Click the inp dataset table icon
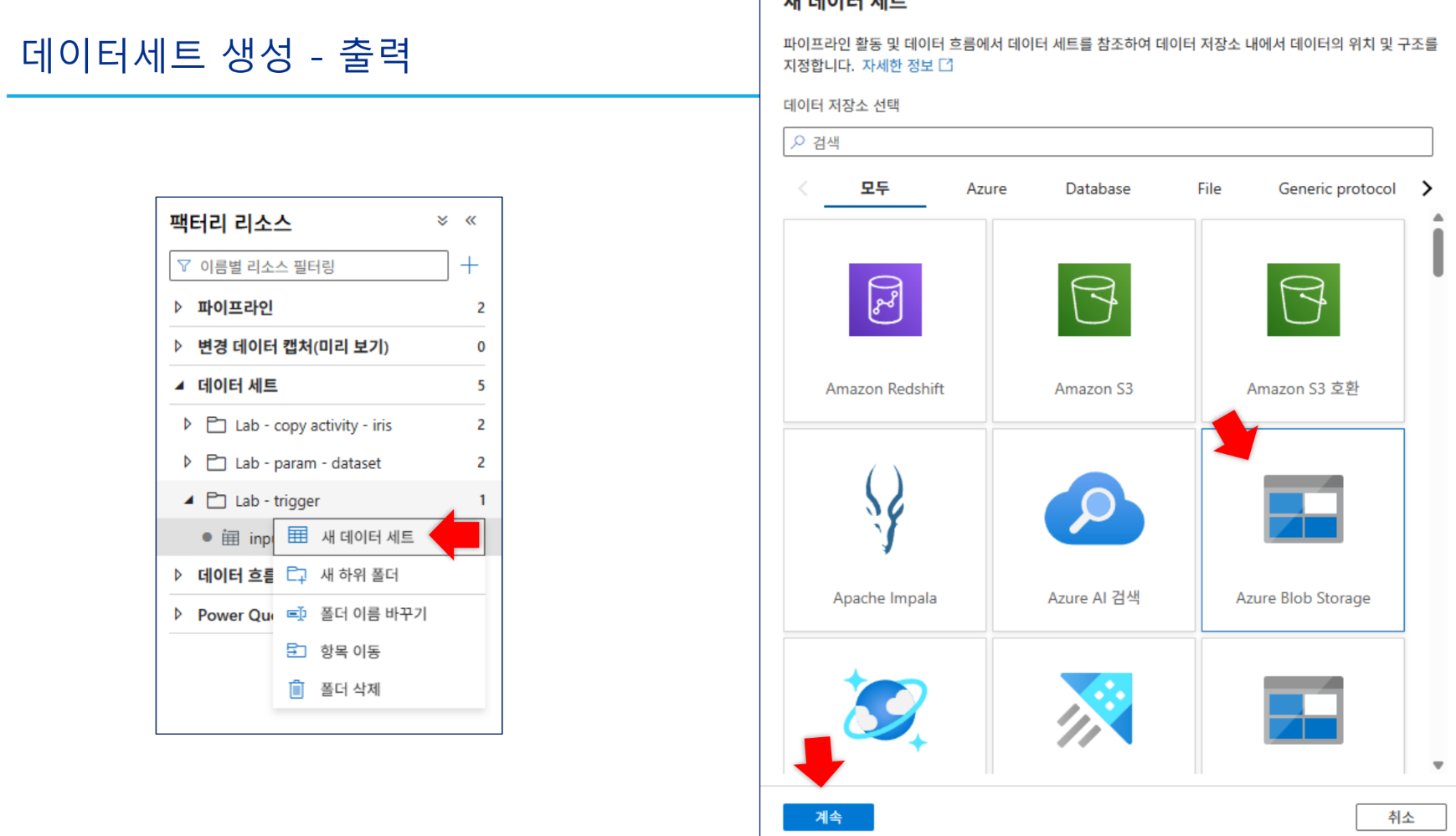The image size is (1456, 836). [x=231, y=538]
